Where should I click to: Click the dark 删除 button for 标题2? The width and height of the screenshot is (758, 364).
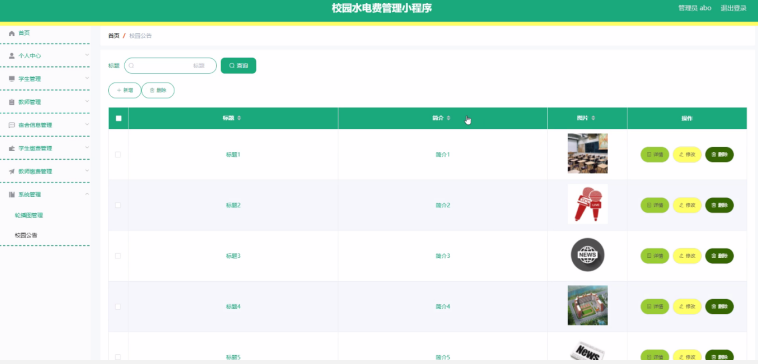[719, 205]
